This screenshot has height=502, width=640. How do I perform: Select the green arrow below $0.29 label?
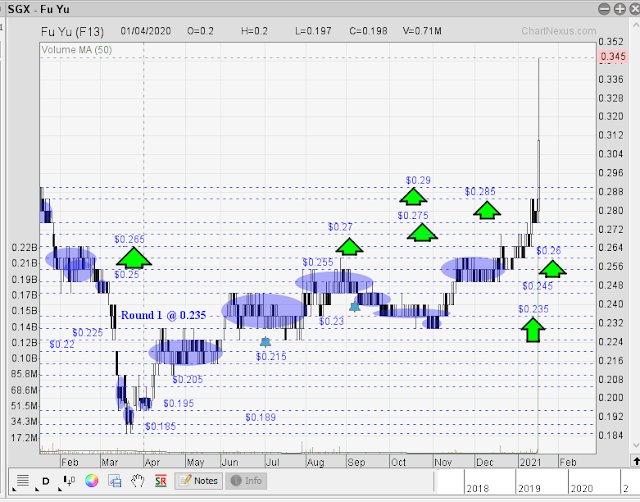413,196
